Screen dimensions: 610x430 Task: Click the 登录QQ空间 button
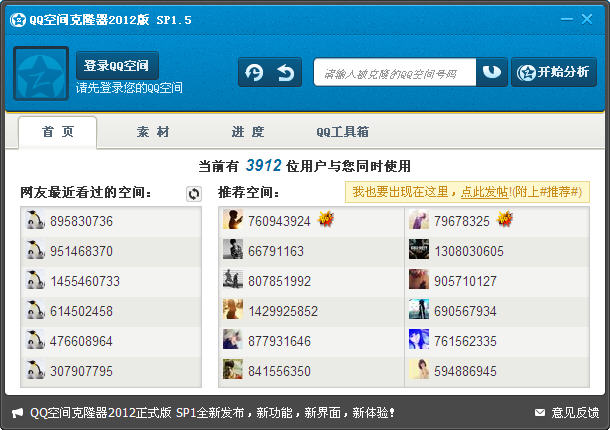pos(117,65)
